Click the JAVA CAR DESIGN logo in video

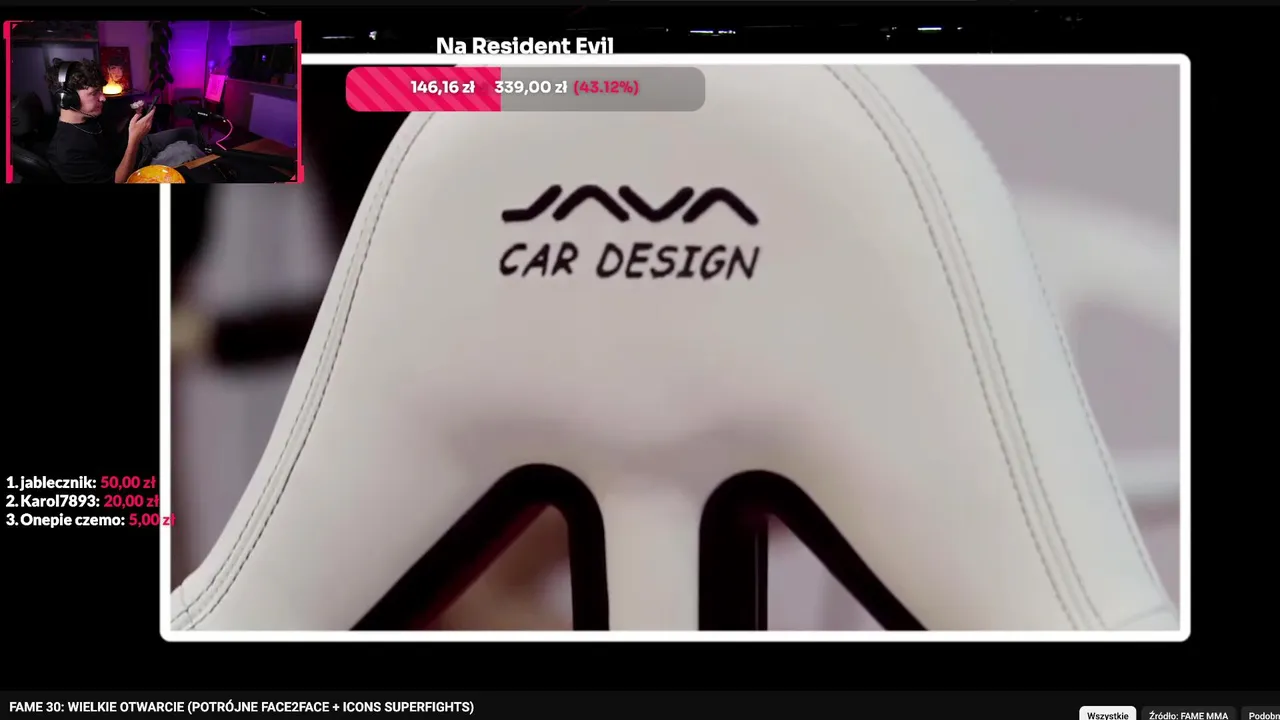[x=629, y=232]
